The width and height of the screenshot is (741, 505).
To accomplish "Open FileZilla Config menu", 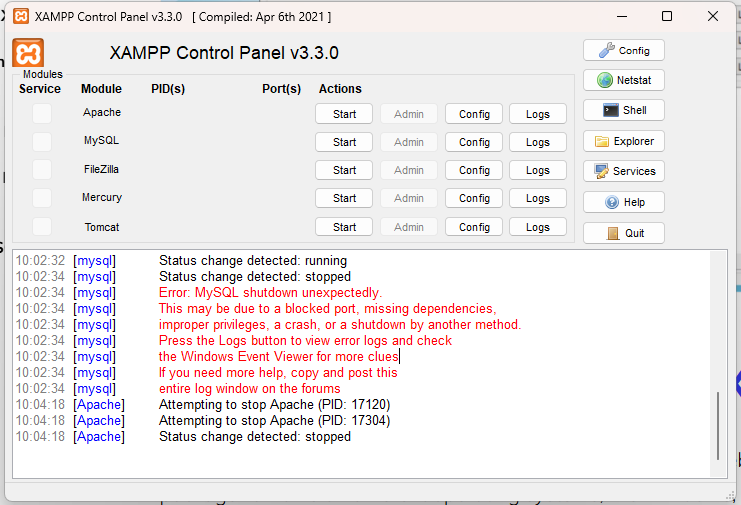I will click(x=474, y=170).
